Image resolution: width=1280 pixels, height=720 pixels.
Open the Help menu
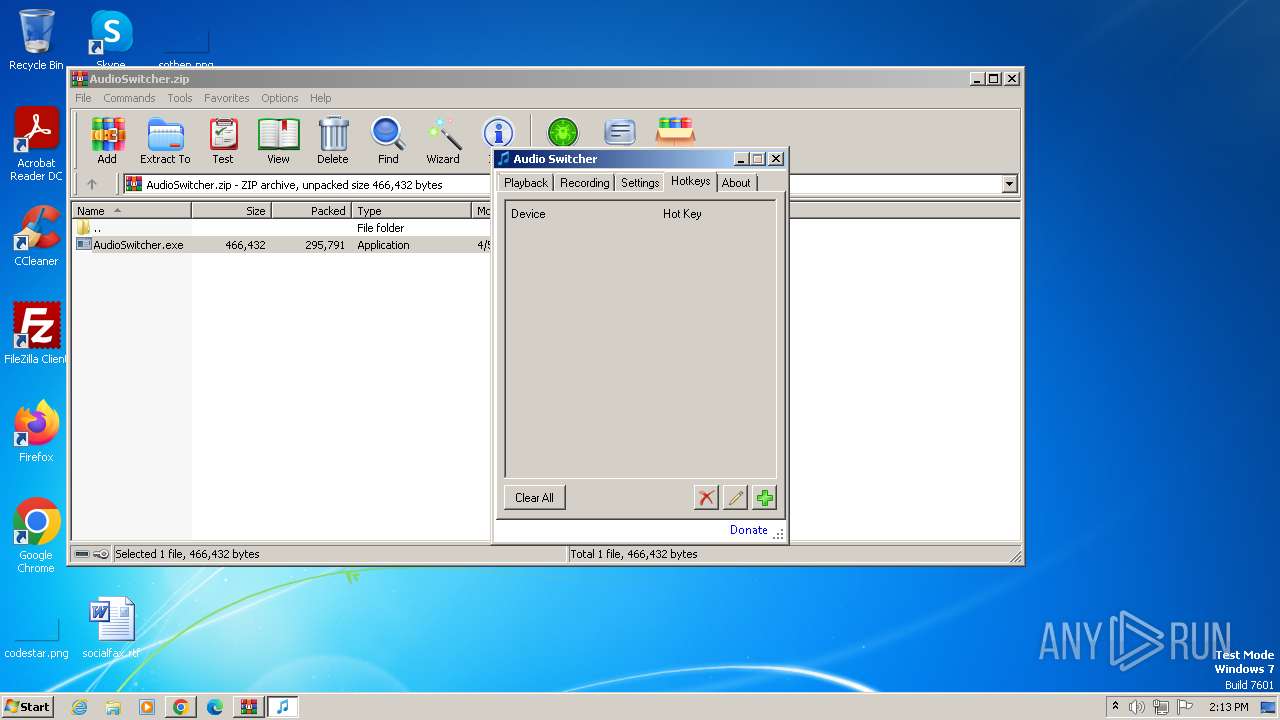coord(320,98)
